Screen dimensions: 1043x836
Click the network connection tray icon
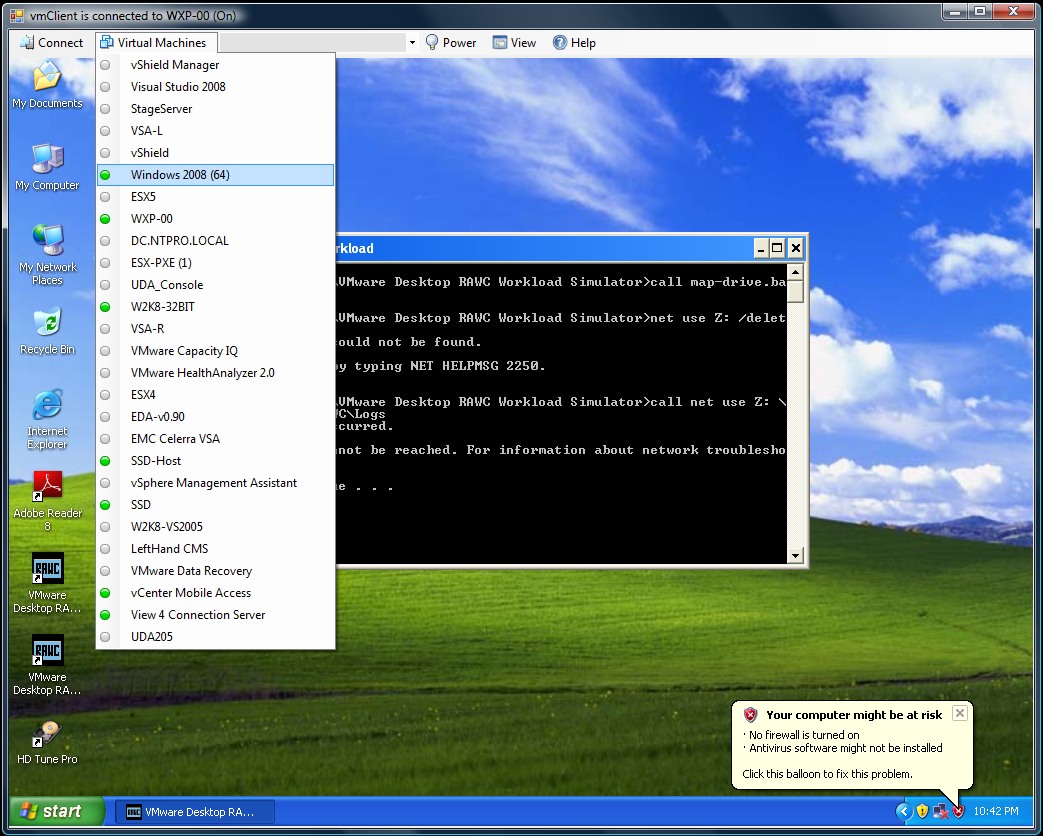pos(941,811)
